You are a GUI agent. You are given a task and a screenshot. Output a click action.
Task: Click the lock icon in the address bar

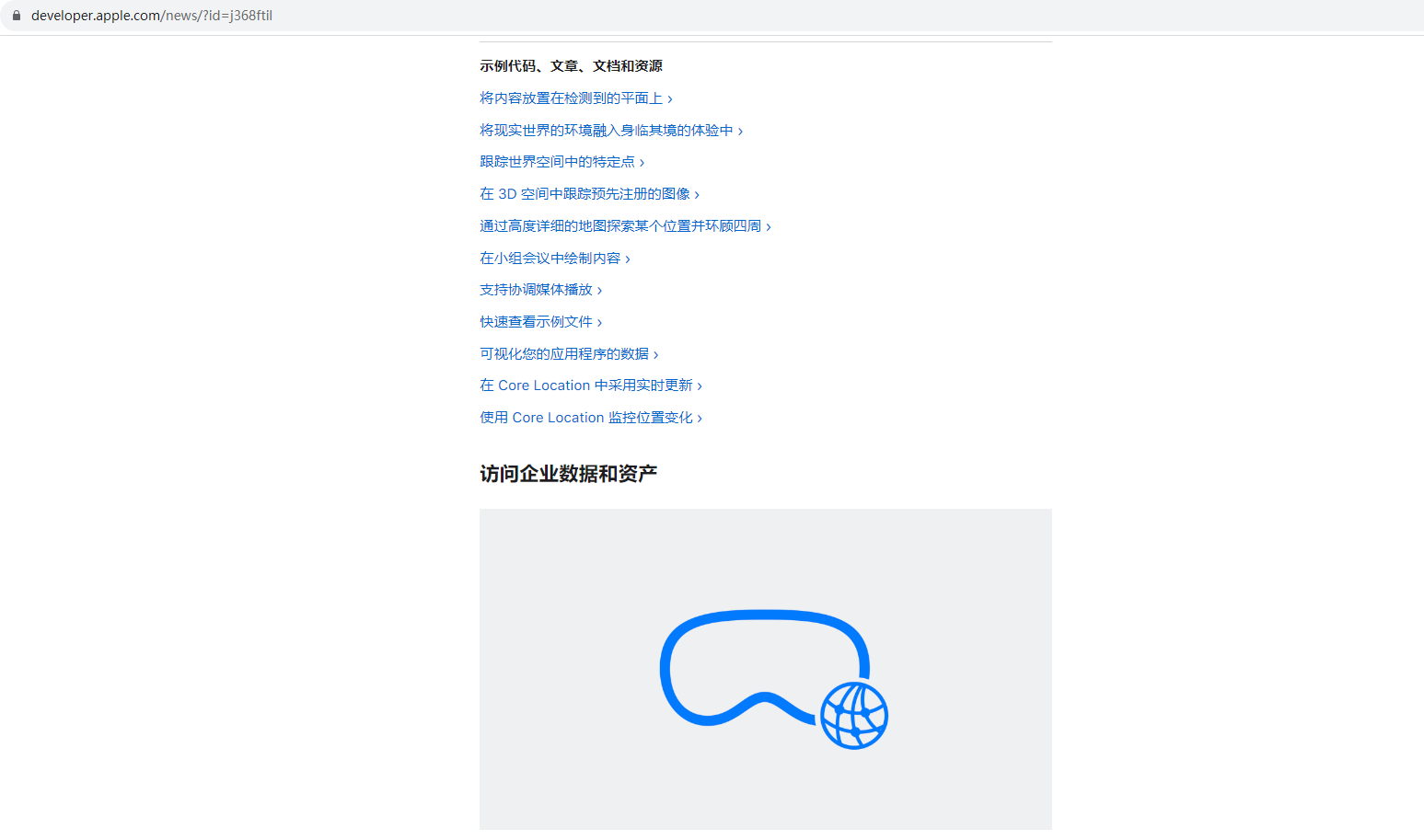16,16
